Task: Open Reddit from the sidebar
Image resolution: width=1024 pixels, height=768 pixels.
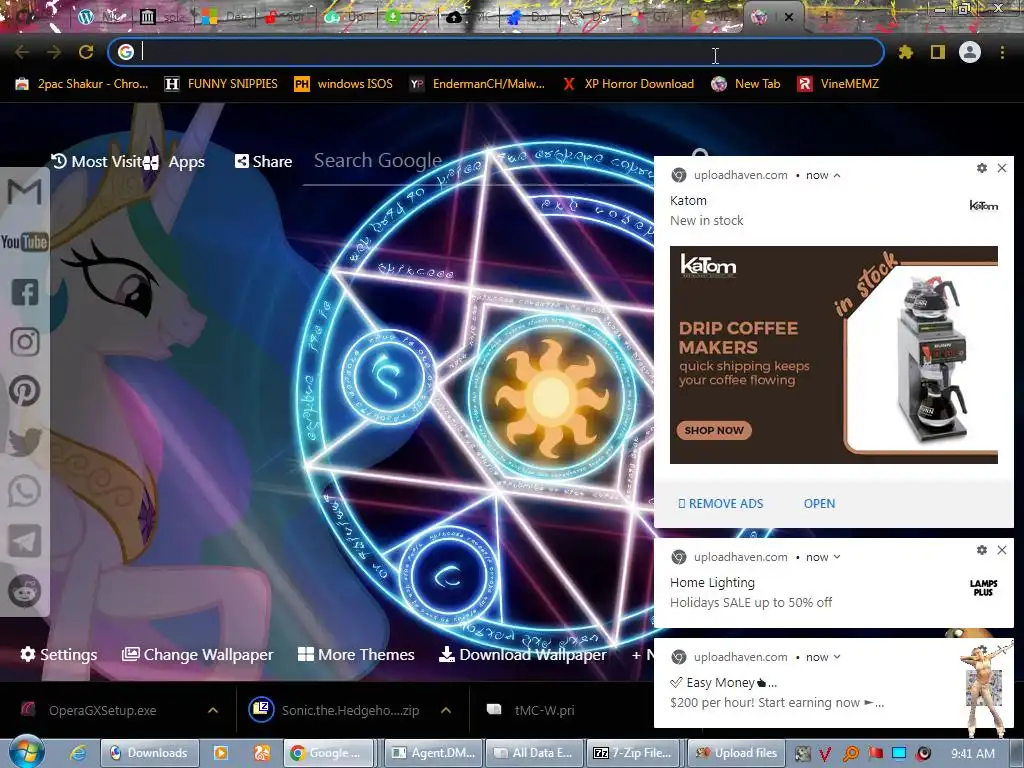Action: click(25, 591)
